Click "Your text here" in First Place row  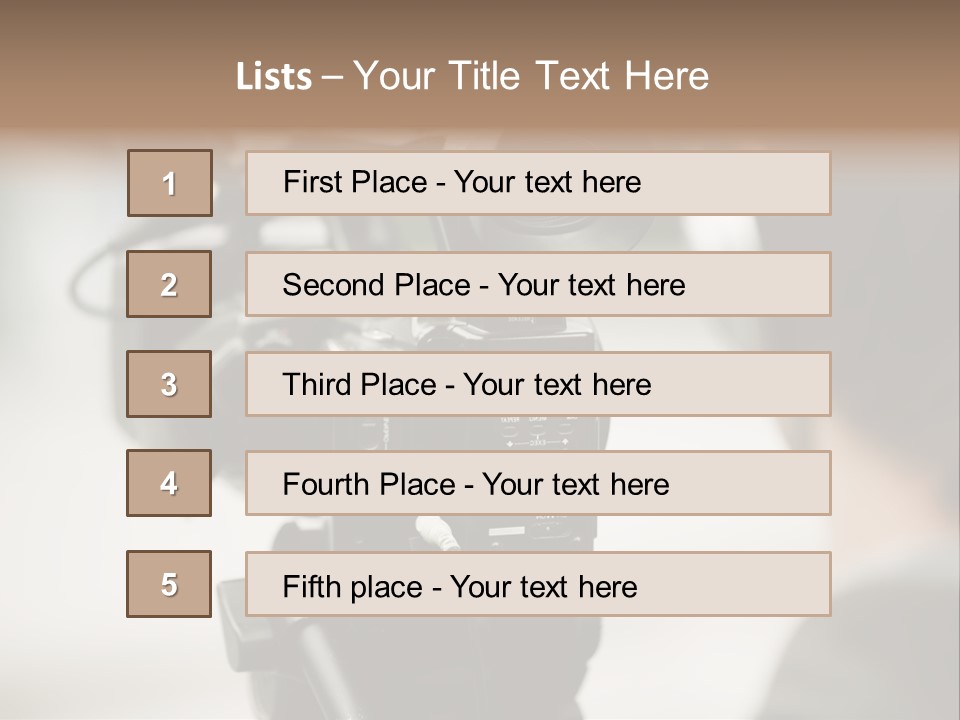click(547, 182)
